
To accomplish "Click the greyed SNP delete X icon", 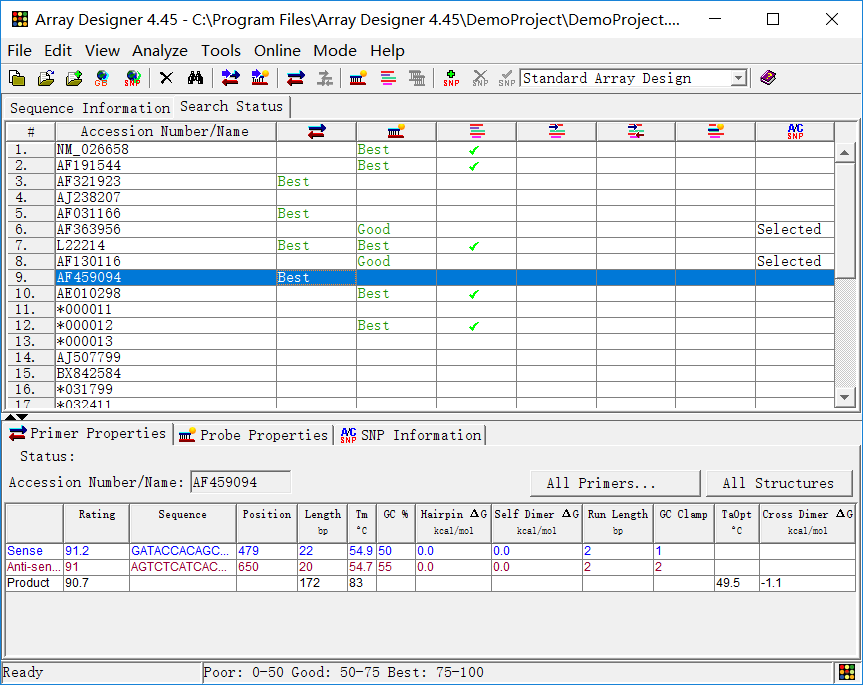I will (x=480, y=78).
